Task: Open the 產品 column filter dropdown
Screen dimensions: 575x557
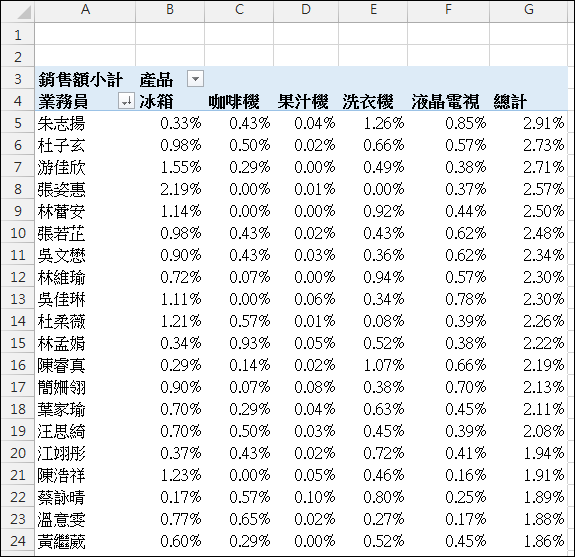Action: pyautogui.click(x=195, y=79)
